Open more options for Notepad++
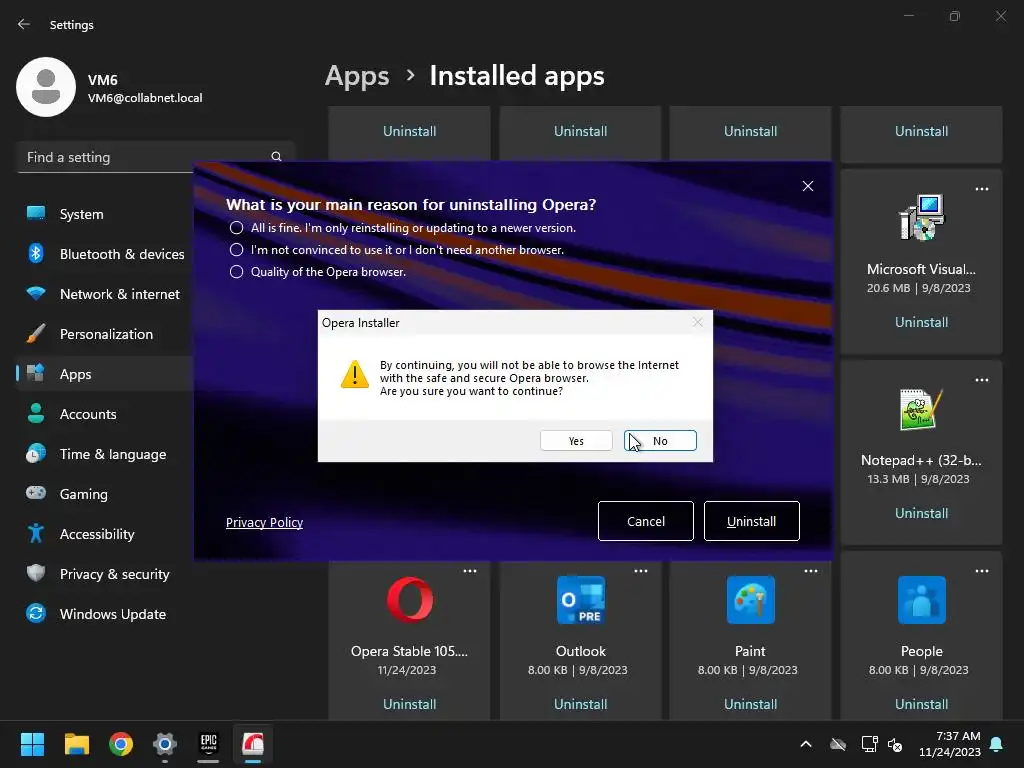This screenshot has width=1024, height=768. (x=982, y=380)
